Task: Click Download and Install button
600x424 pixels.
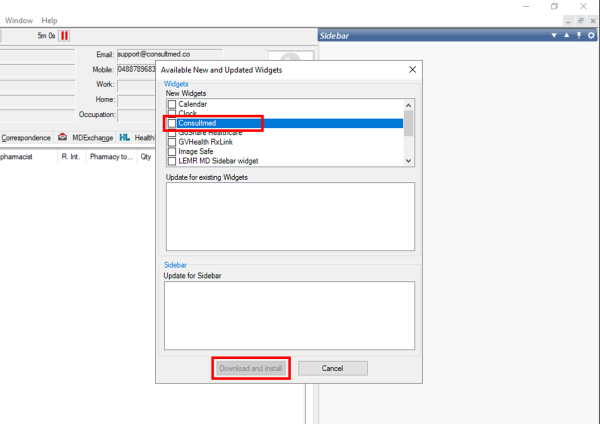Action: point(251,368)
